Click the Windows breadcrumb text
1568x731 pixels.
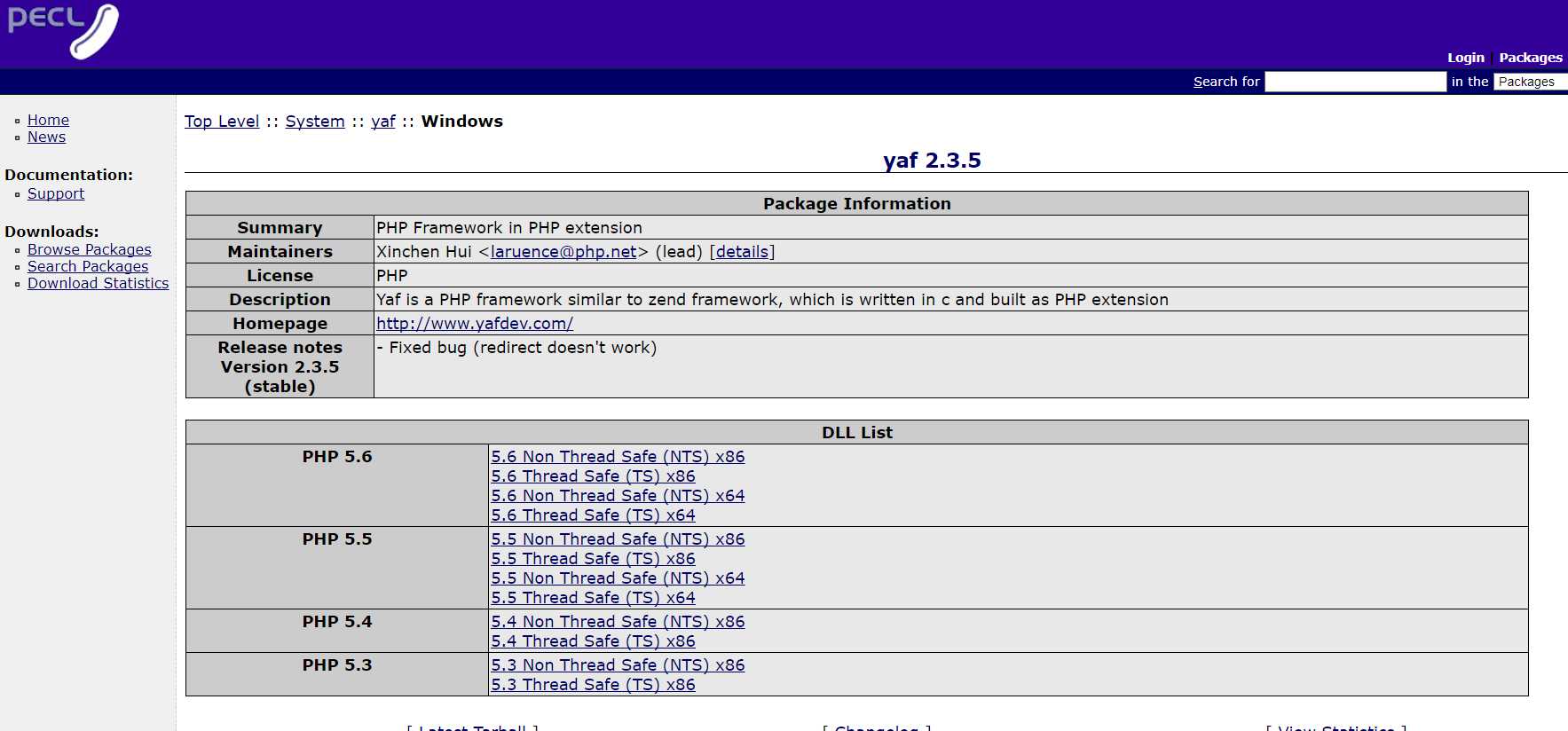461,122
